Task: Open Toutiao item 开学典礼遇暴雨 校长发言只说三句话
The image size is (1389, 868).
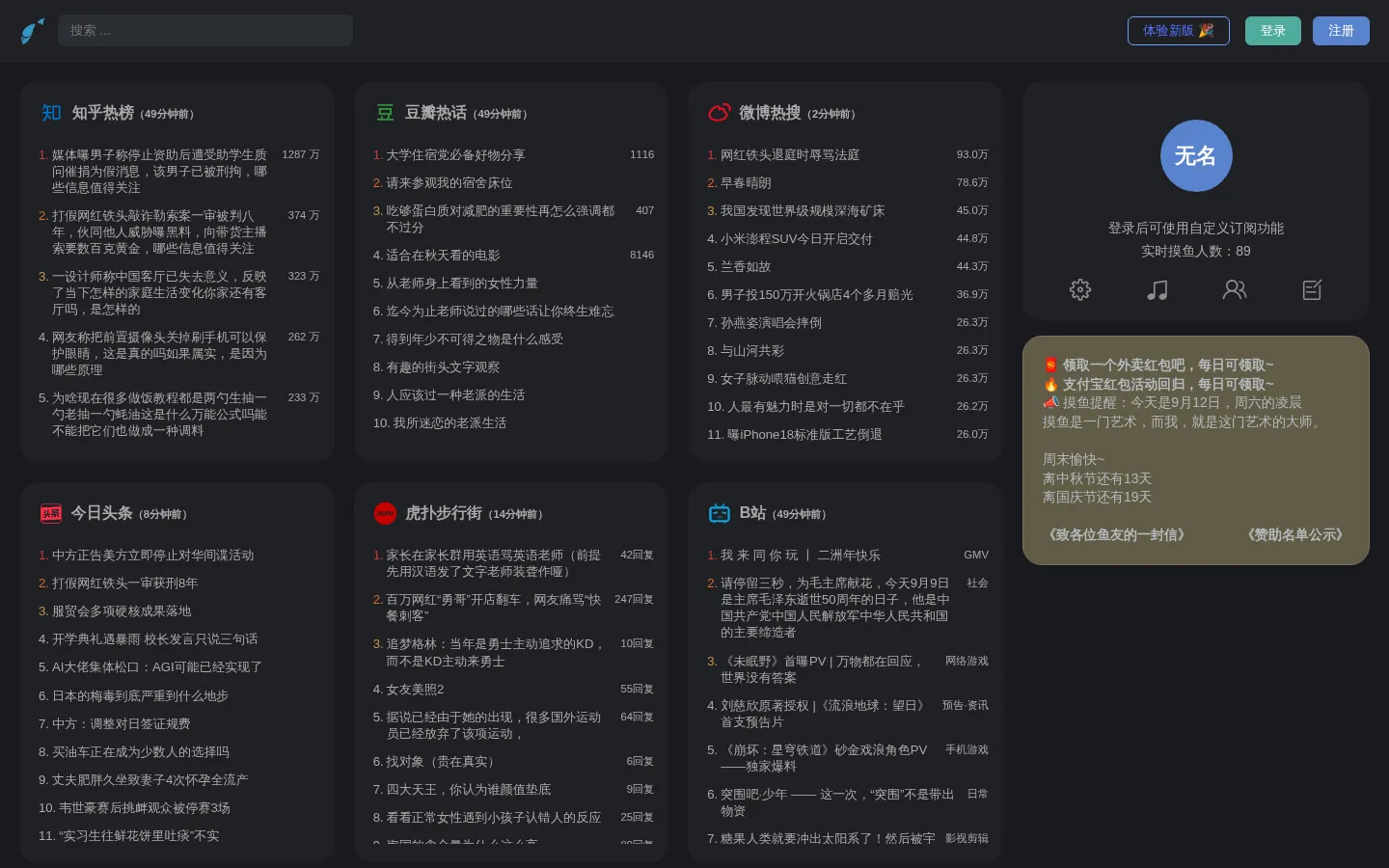Action: (x=154, y=638)
